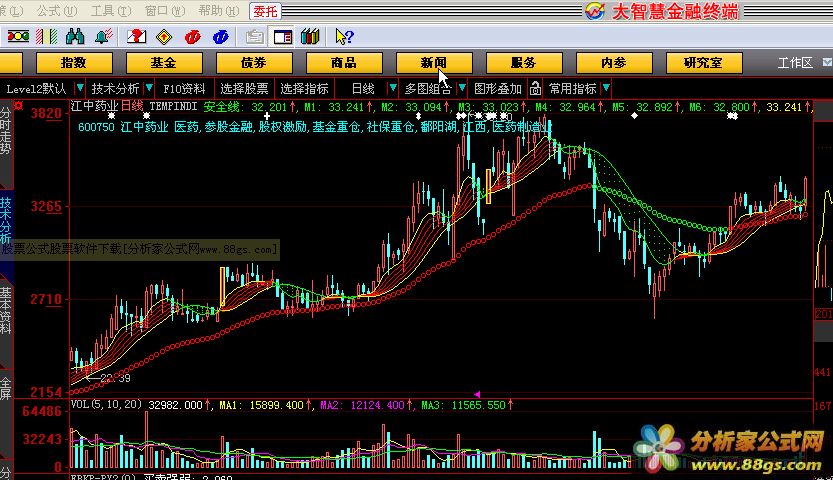Click the 江中药业 stock name in chart header

click(95, 106)
